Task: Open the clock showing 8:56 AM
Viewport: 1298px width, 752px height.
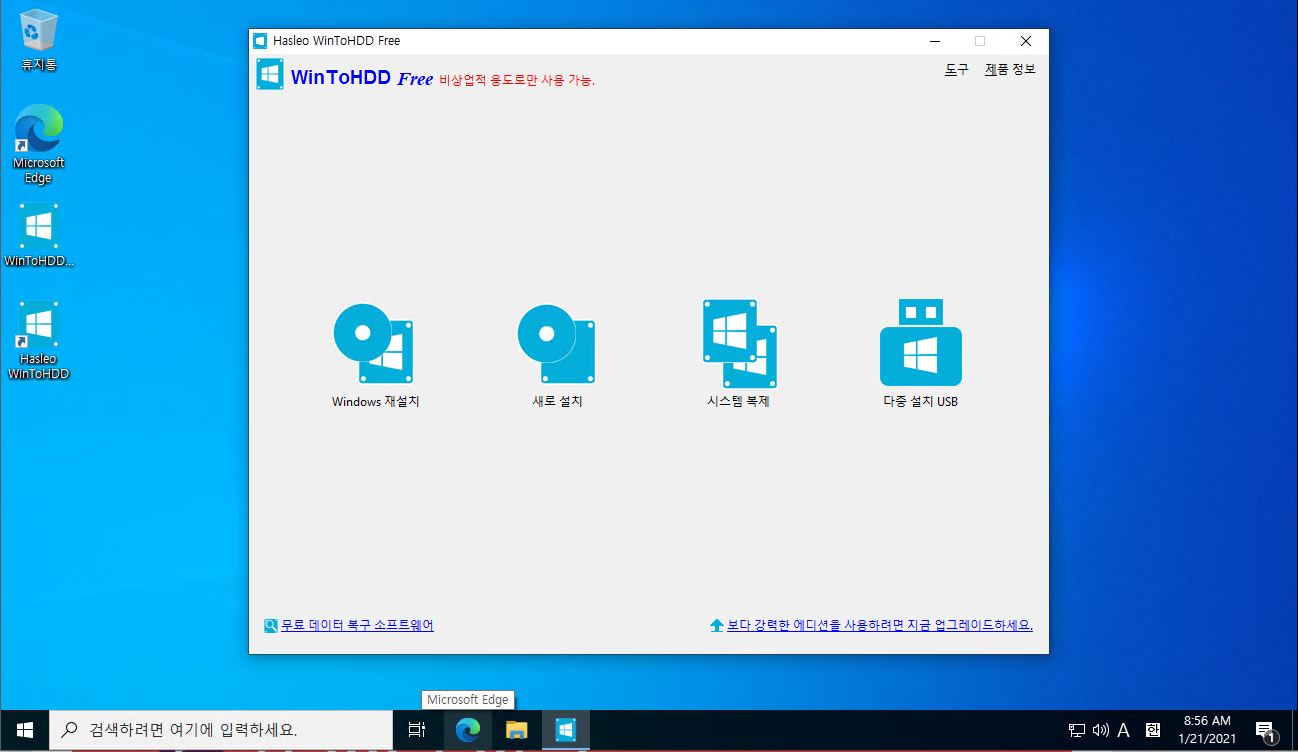Action: tap(1207, 731)
